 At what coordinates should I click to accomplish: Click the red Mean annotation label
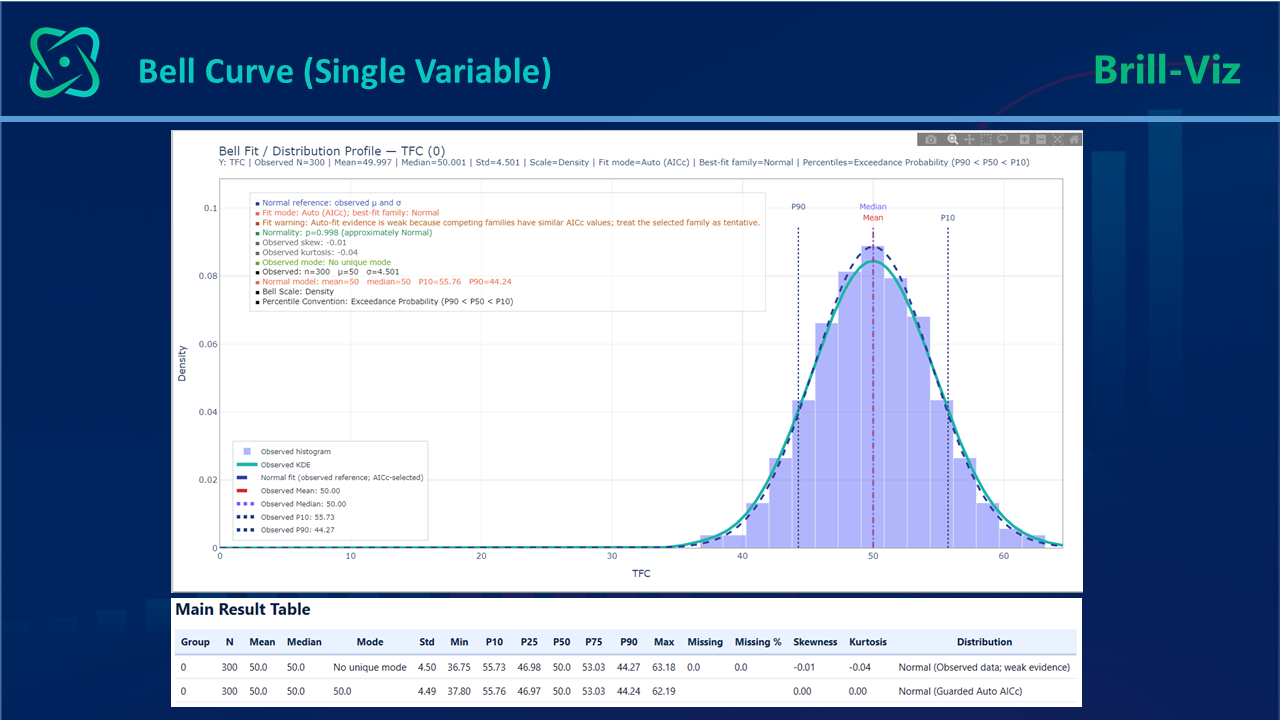[873, 217]
